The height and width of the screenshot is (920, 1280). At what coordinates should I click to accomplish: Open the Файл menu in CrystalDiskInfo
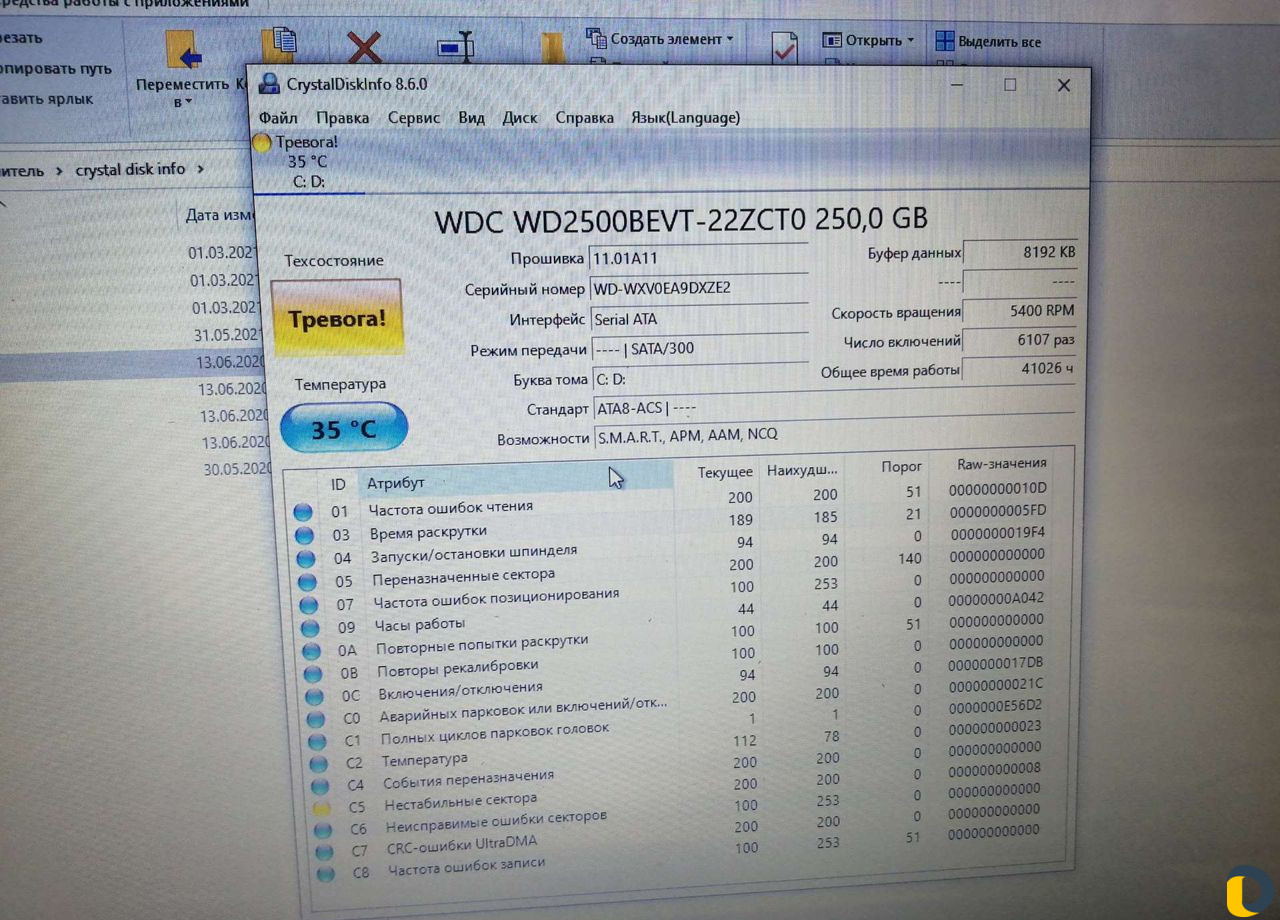click(x=278, y=117)
